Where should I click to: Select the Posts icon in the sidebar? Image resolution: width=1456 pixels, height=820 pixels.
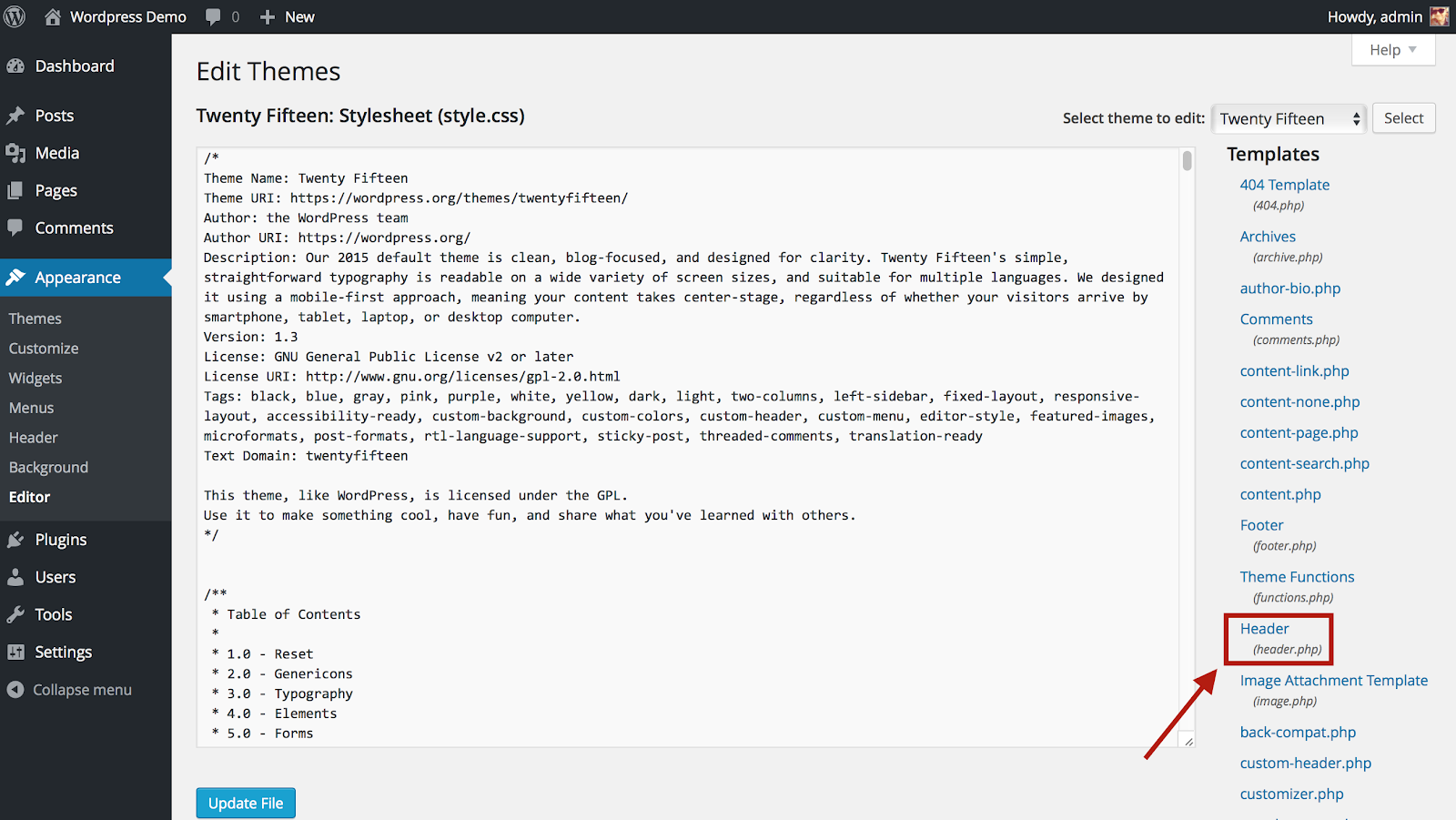[x=18, y=115]
